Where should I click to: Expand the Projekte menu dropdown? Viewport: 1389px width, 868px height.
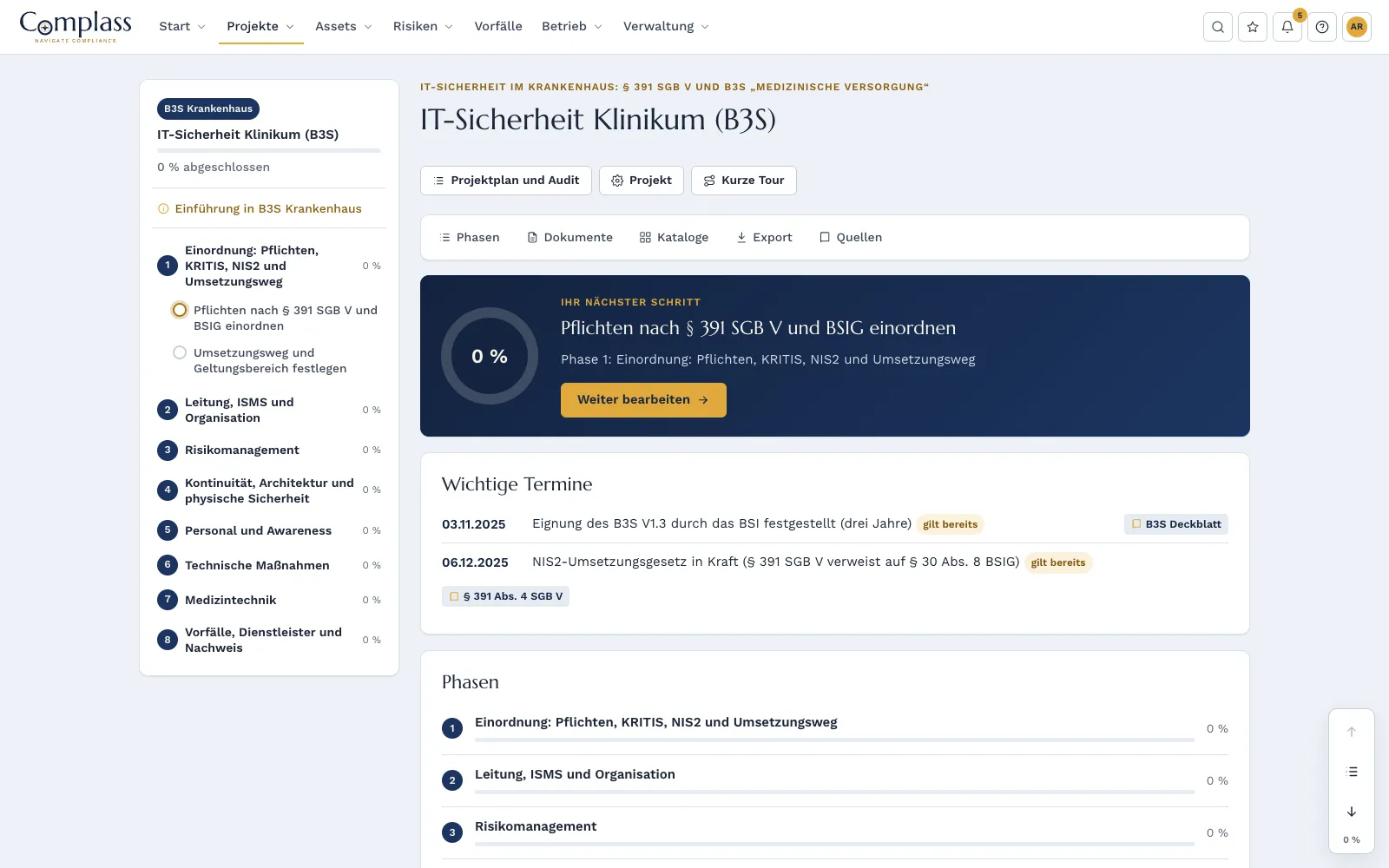260,26
